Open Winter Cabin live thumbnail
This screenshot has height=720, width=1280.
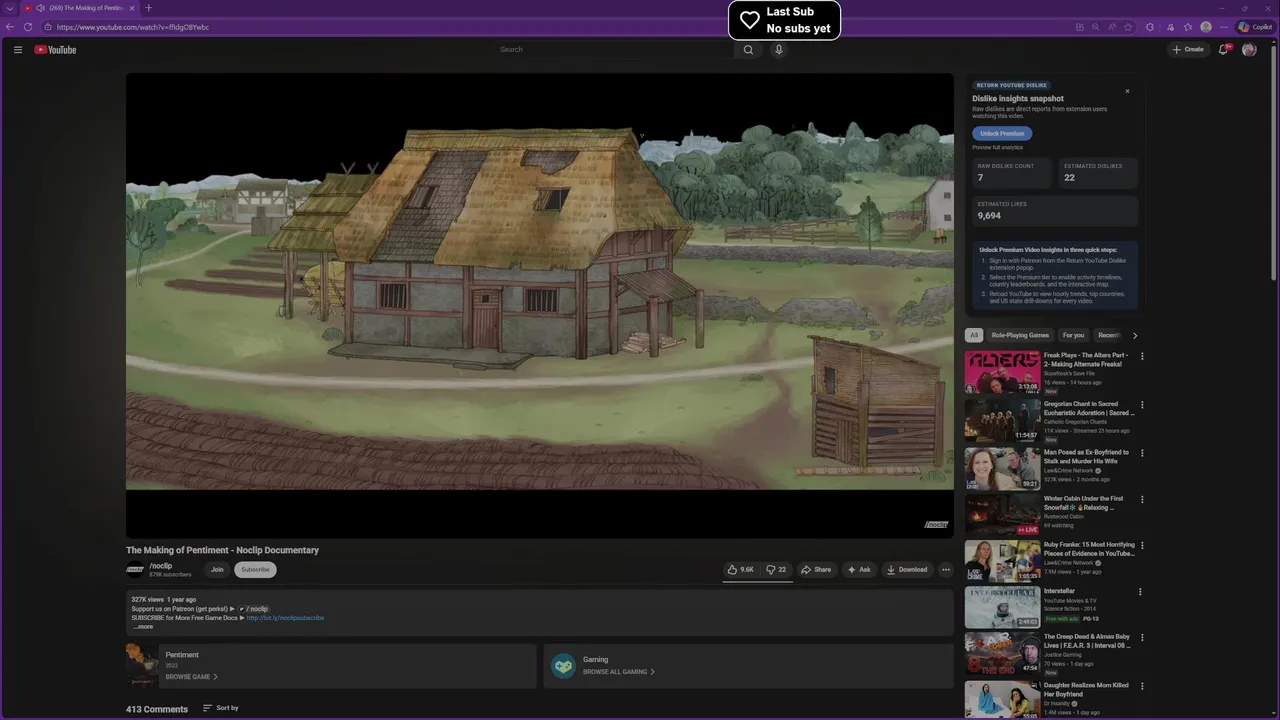(x=1002, y=514)
